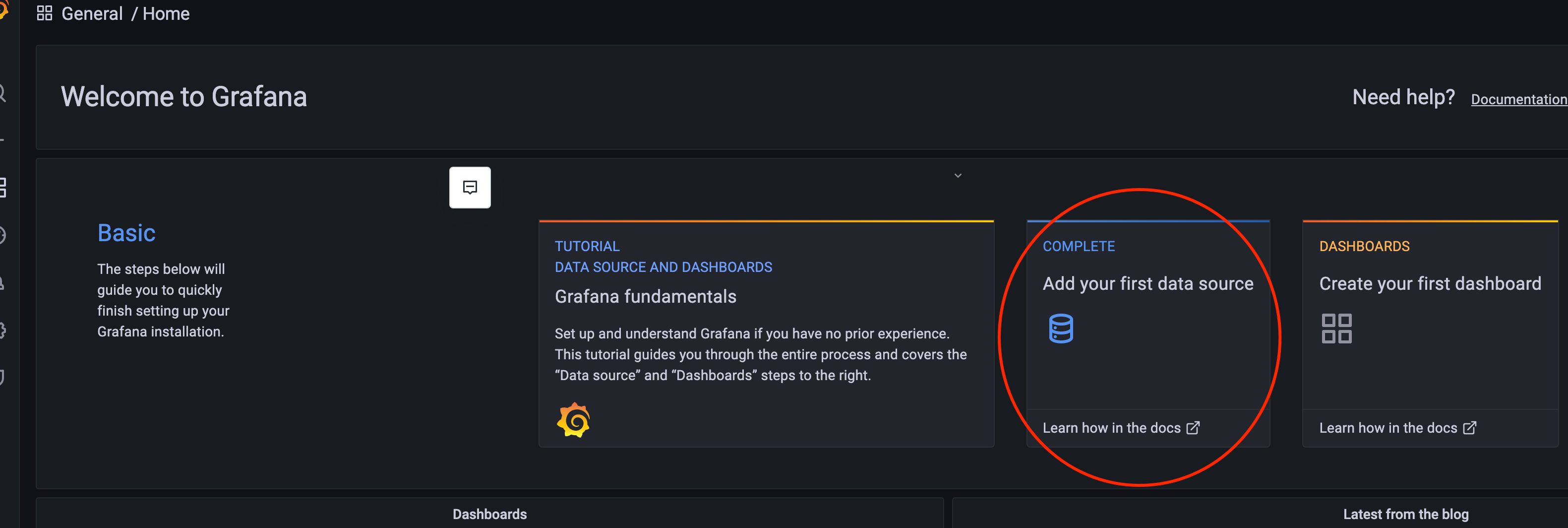Open the Explore compass icon in sidebar
Viewport: 1568px width, 528px height.
coord(2,235)
